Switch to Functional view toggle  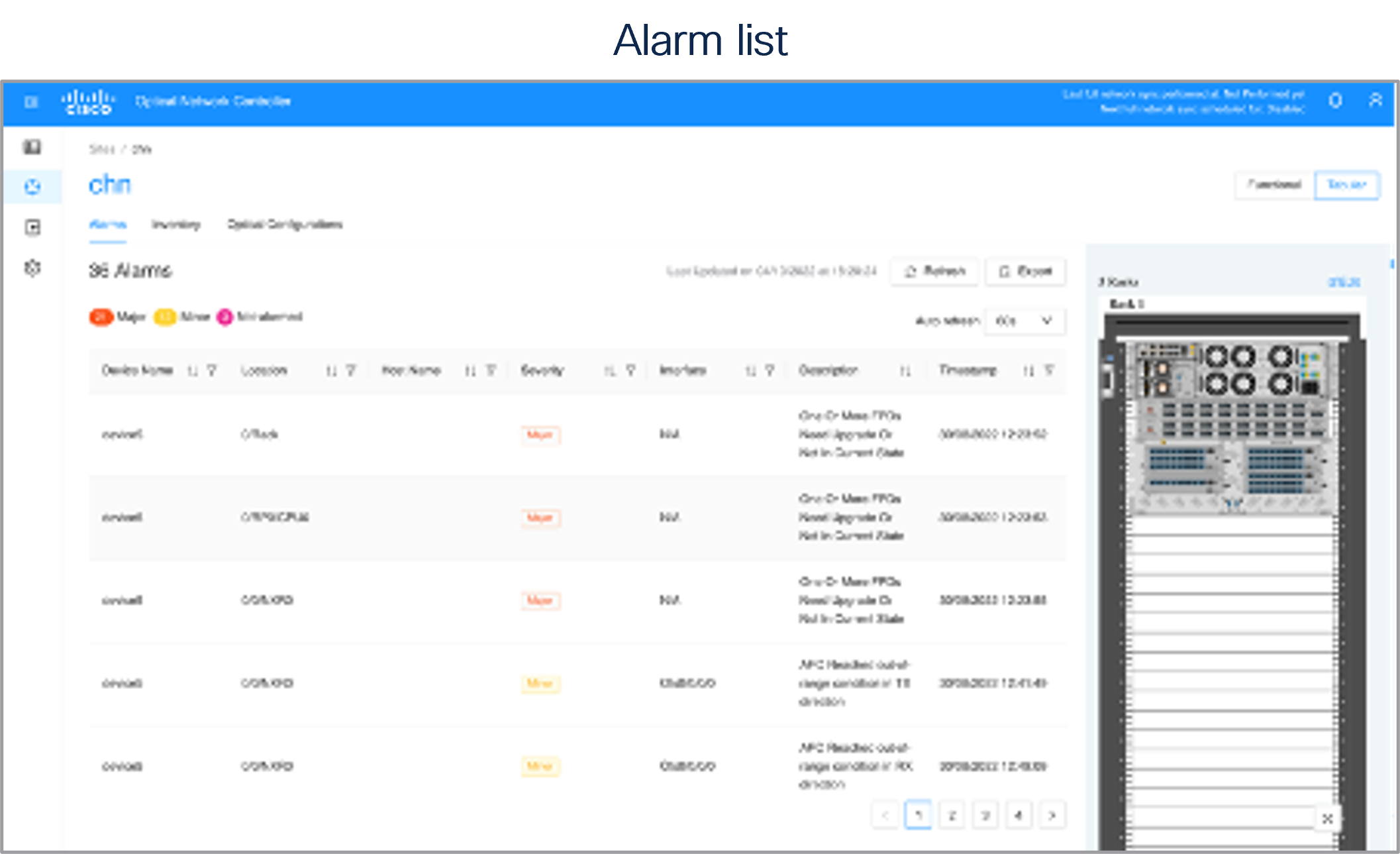pyautogui.click(x=1274, y=185)
